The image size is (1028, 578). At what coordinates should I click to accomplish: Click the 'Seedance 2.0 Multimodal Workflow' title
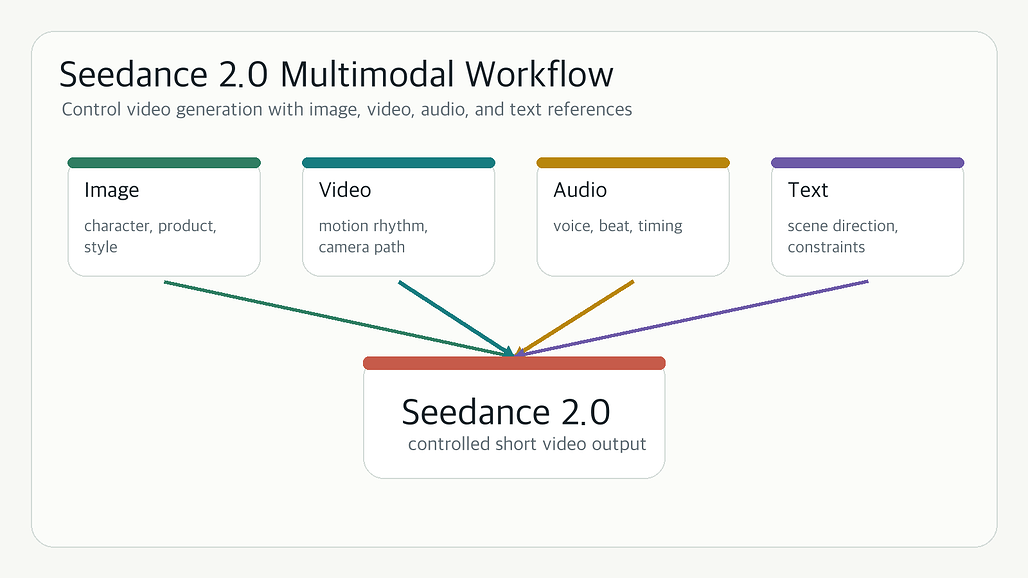pyautogui.click(x=336, y=74)
